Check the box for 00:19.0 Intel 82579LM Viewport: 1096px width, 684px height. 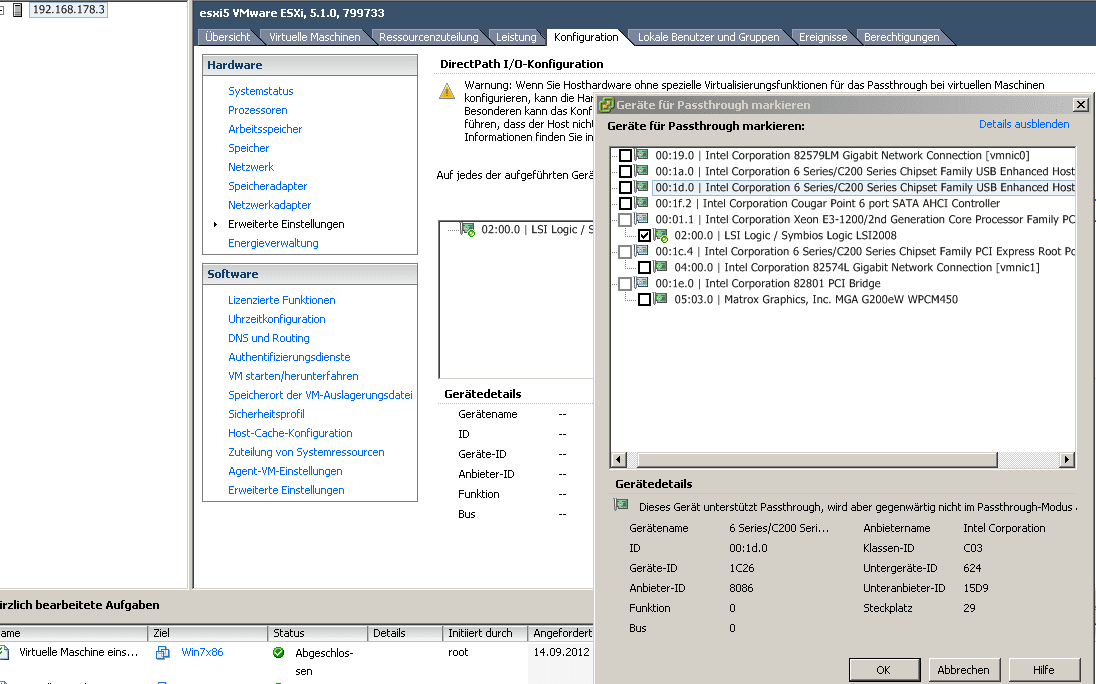pos(626,155)
